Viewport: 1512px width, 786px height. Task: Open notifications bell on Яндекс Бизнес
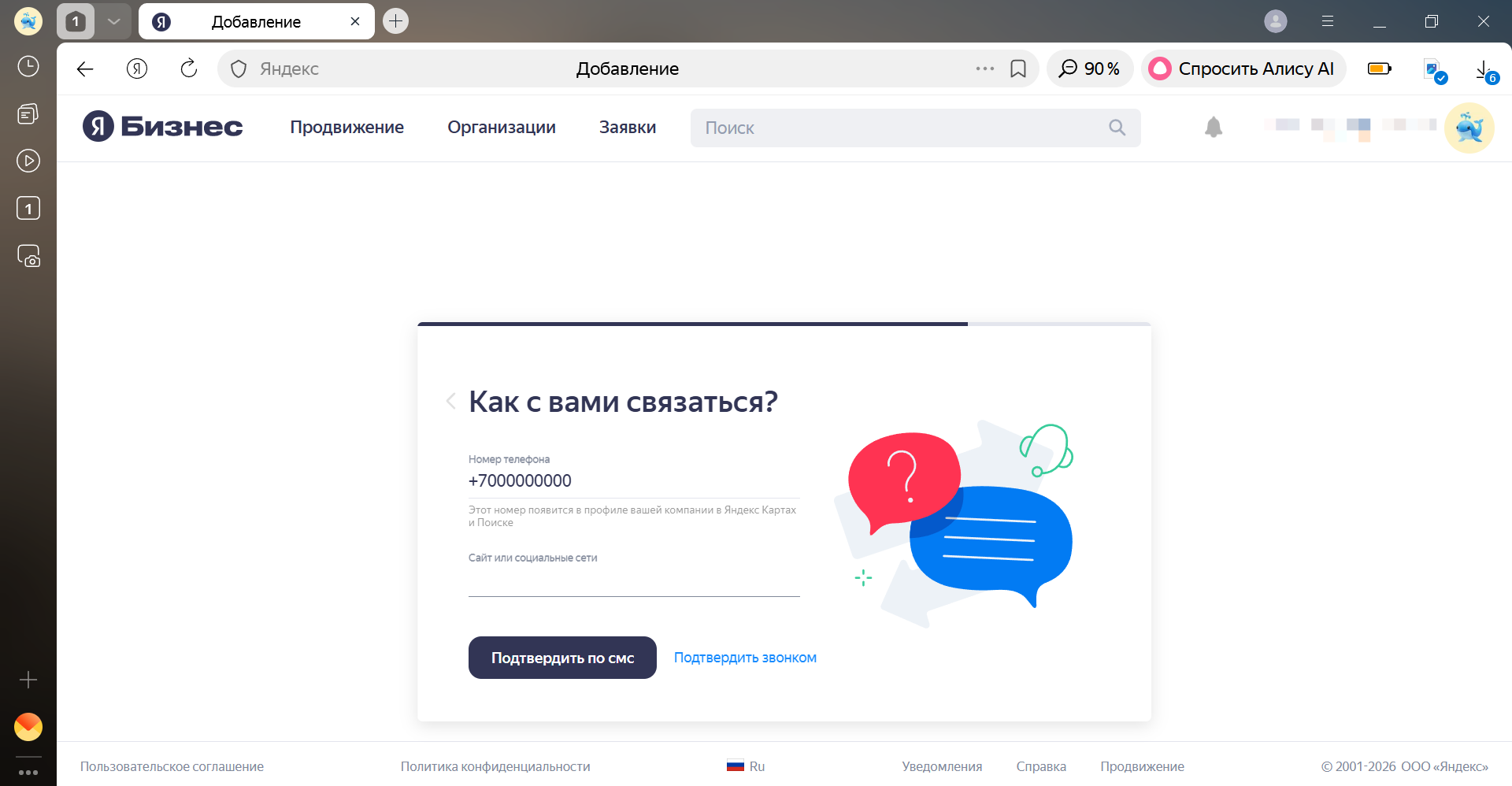pyautogui.click(x=1213, y=127)
